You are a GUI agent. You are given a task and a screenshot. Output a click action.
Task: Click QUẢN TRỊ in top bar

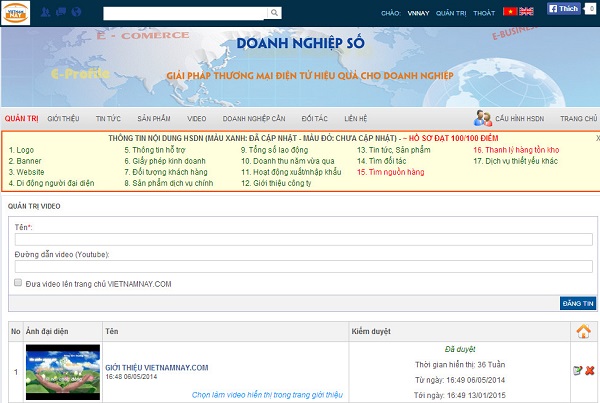pyautogui.click(x=451, y=13)
